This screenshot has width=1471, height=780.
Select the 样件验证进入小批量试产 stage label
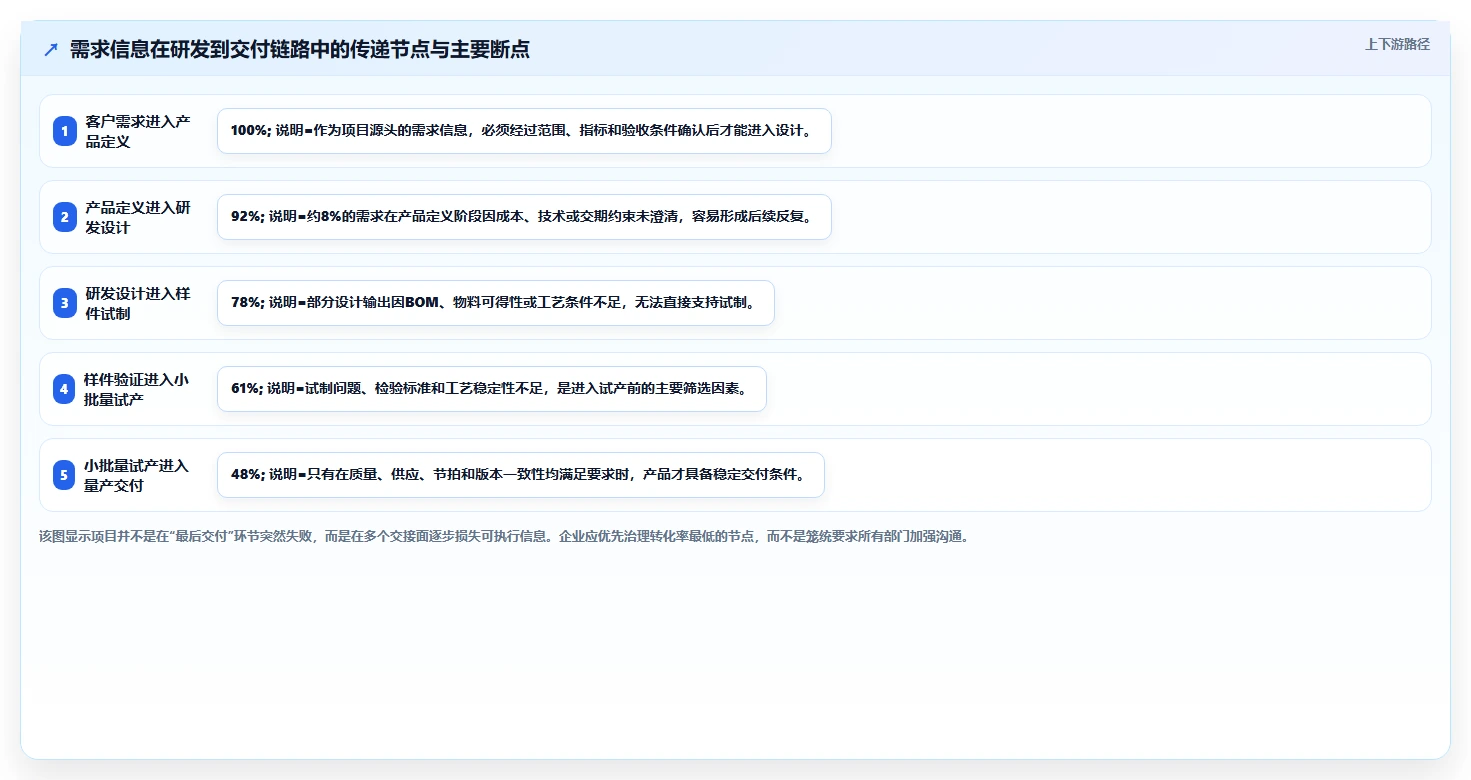pos(138,389)
